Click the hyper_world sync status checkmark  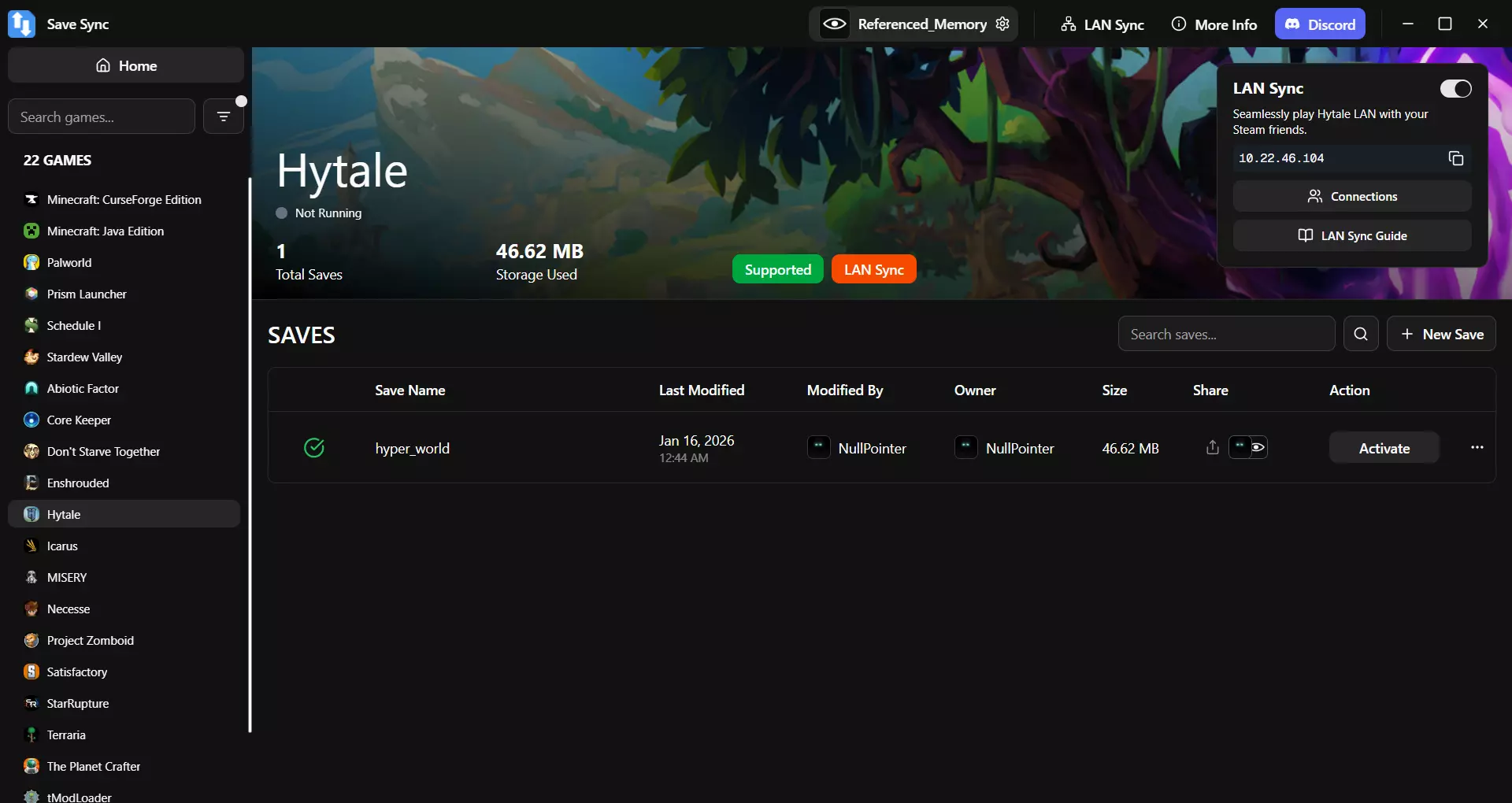[314, 448]
